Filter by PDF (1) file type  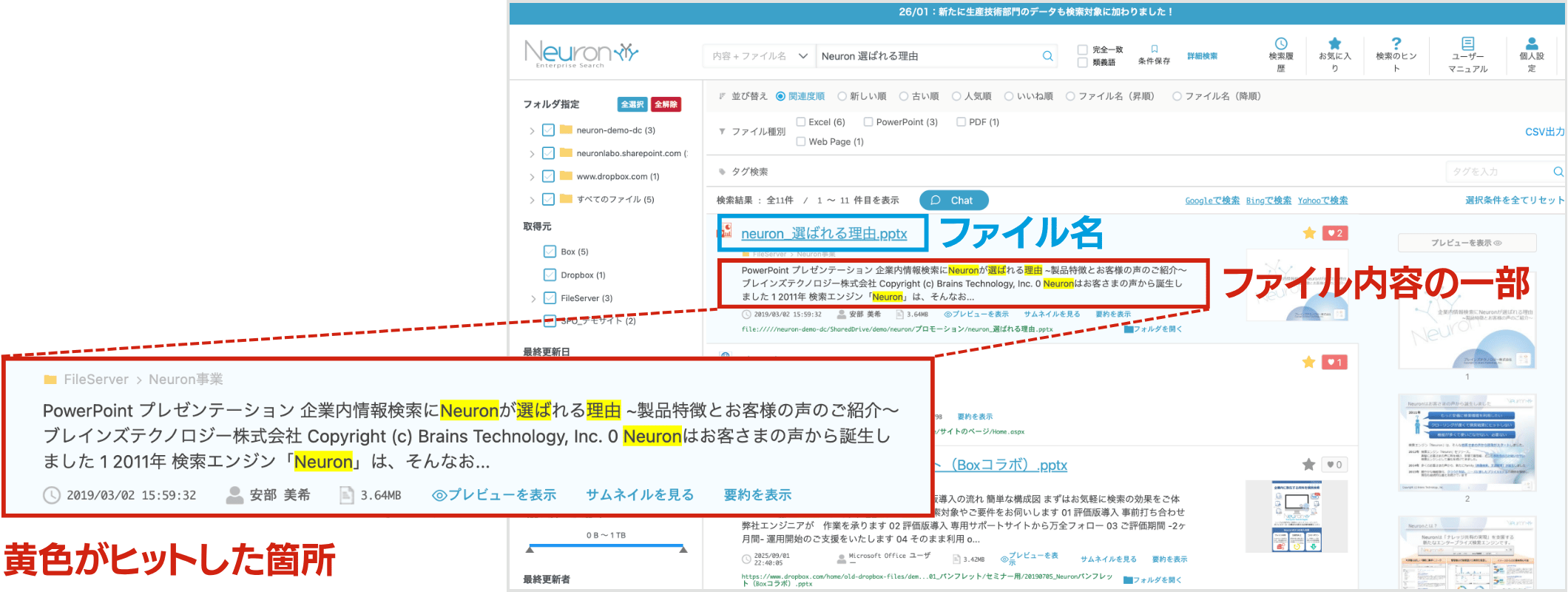[961, 122]
